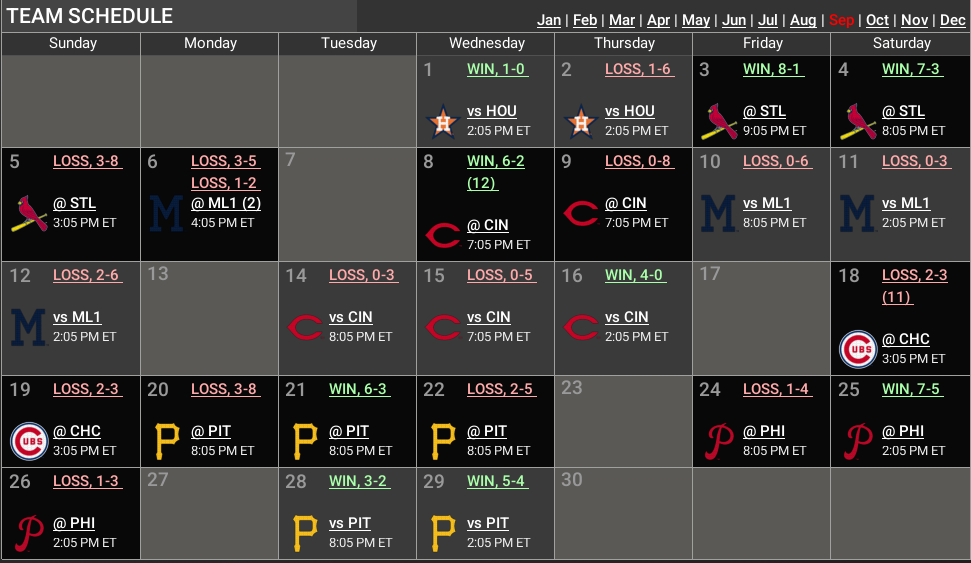Click the Phillies logo on September 24

(x=718, y=441)
